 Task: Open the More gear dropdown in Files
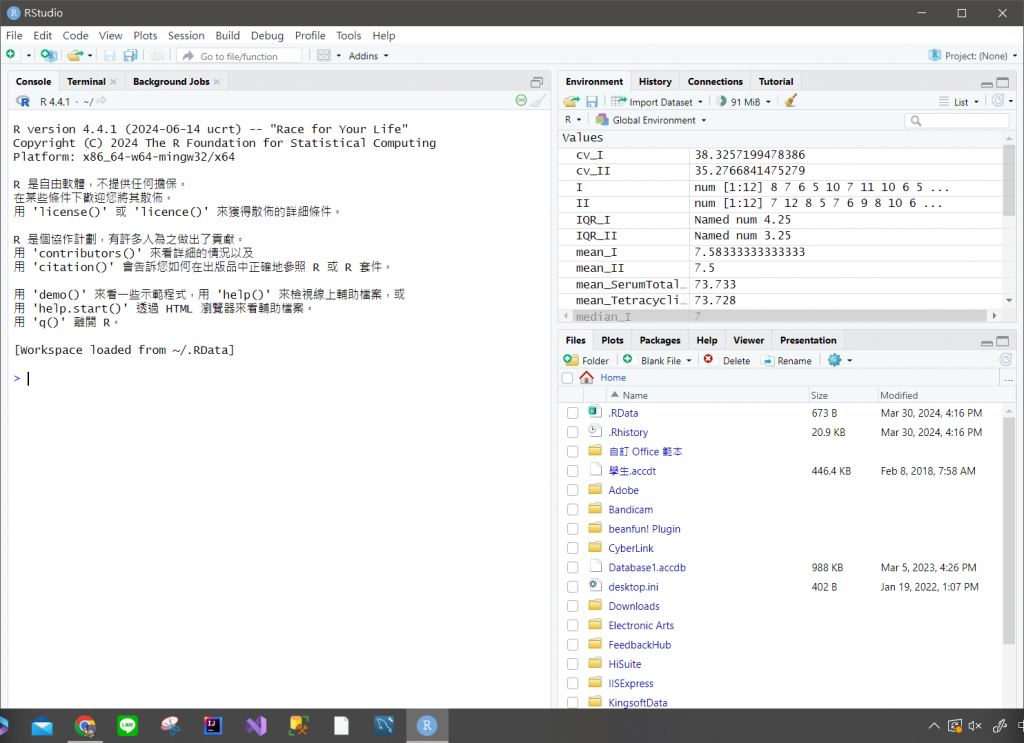(840, 360)
